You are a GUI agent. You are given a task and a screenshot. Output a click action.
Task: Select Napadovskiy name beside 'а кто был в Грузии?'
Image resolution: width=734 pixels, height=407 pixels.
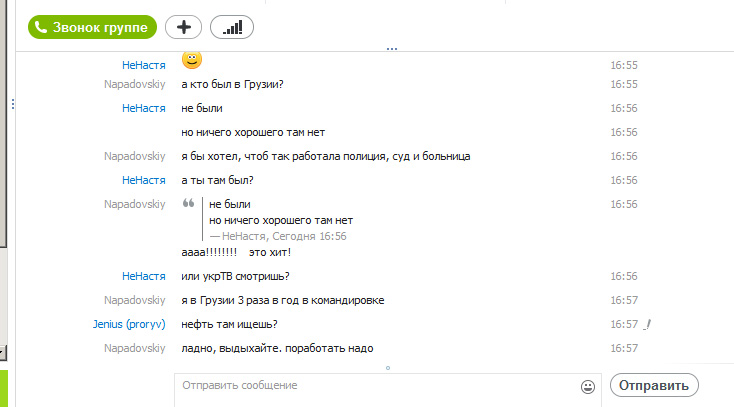[x=134, y=84]
